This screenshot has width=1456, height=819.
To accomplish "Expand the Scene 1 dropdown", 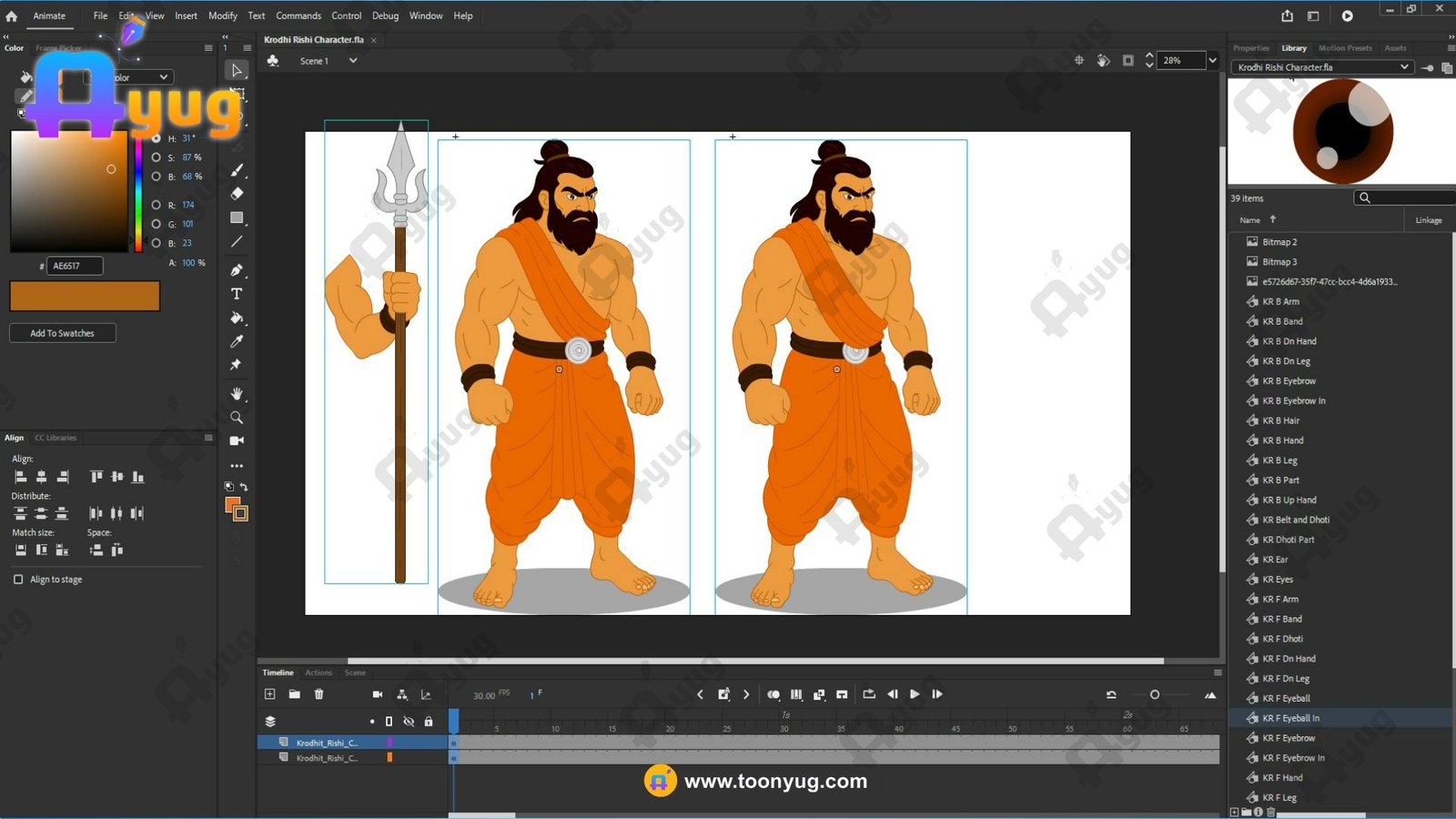I will click(353, 61).
